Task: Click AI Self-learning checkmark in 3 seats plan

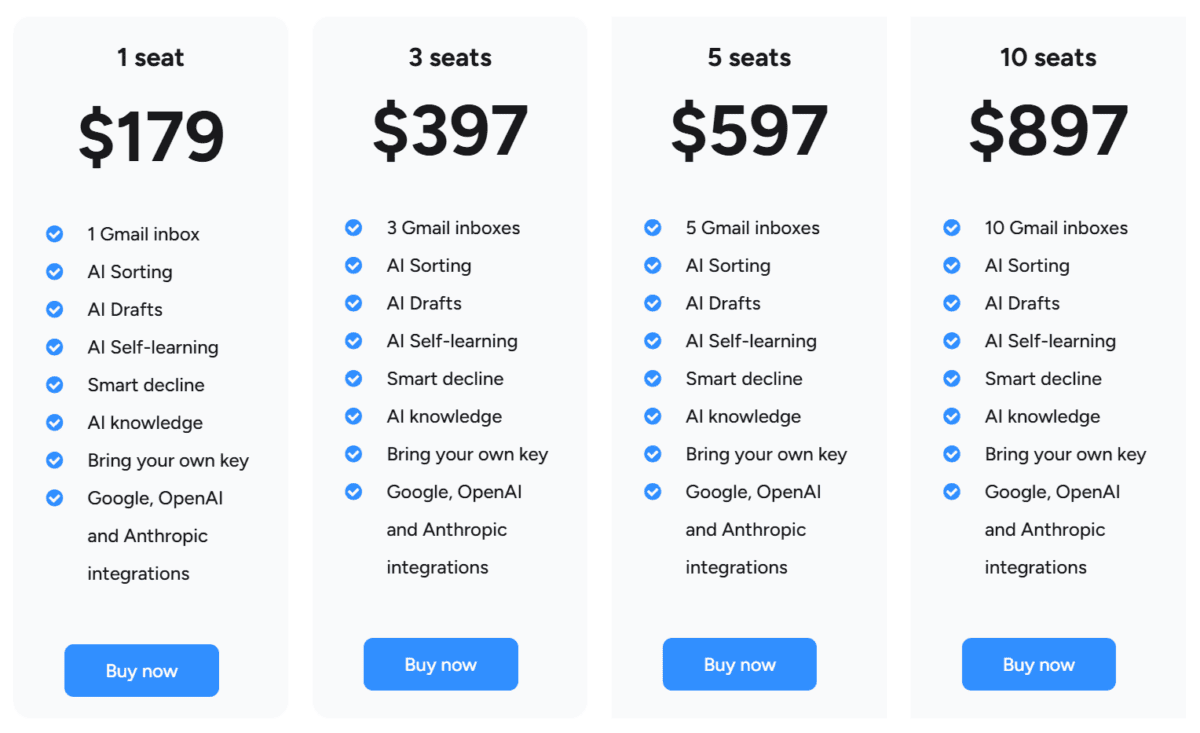Action: pos(354,341)
